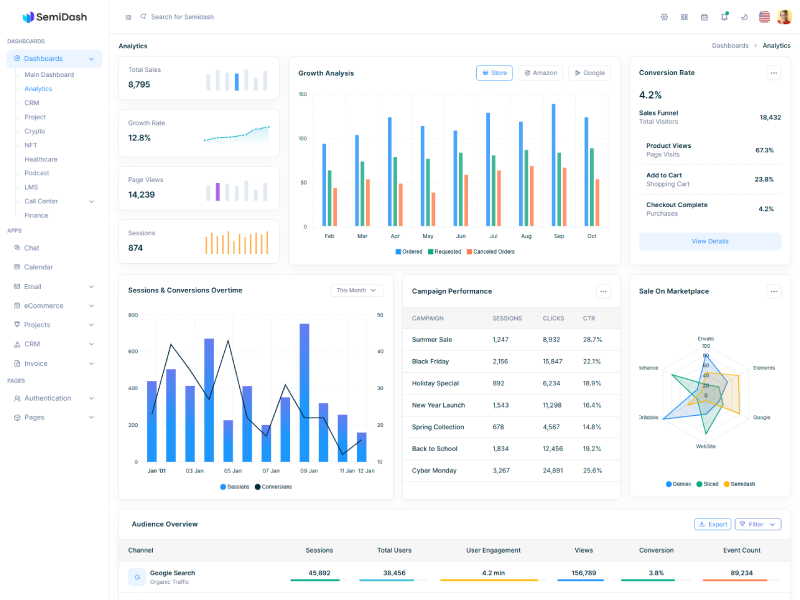Click the Projects sidebar icon
Viewport: 800px width, 600px height.
coord(17,324)
